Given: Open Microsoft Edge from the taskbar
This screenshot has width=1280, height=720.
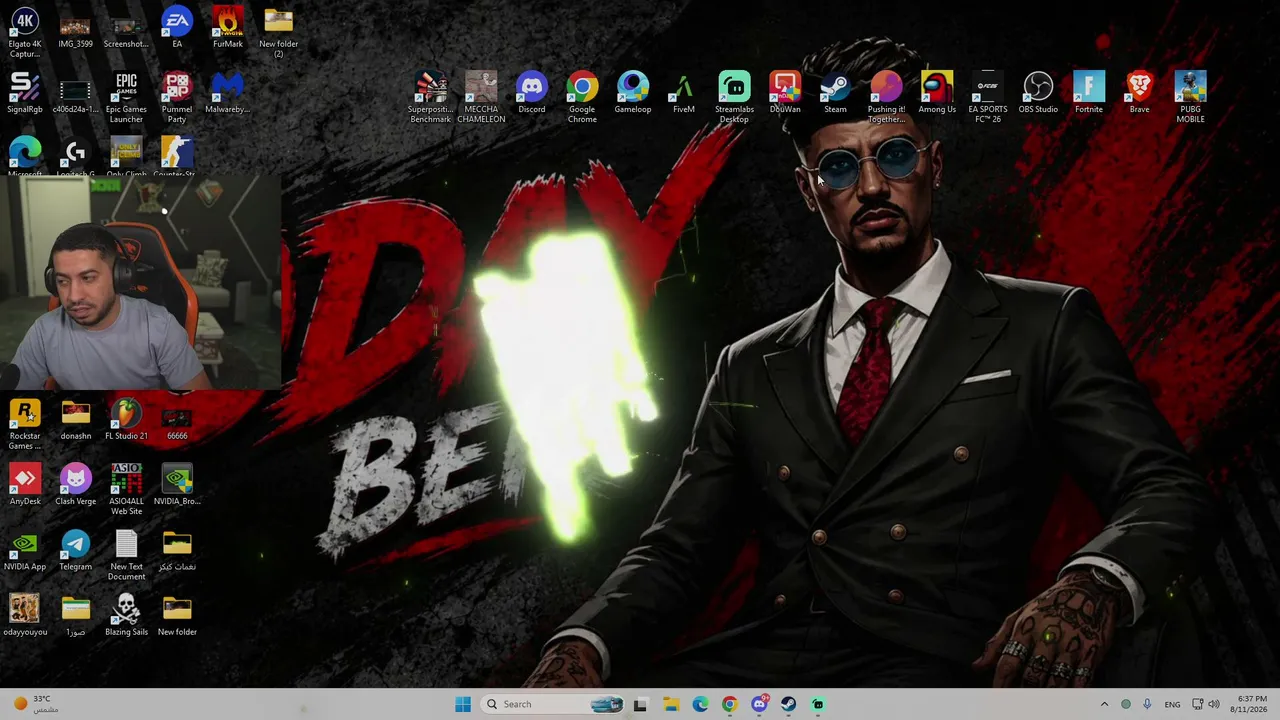Looking at the screenshot, I should (700, 704).
